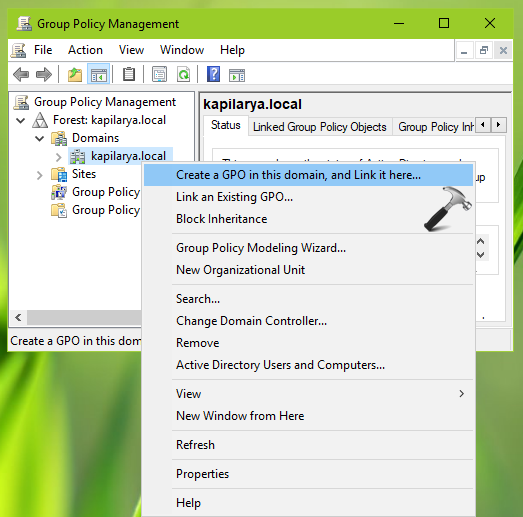Viewport: 523px width, 517px height.
Task: Toggle the Show/Hide Action Pane icon
Action: (237, 75)
